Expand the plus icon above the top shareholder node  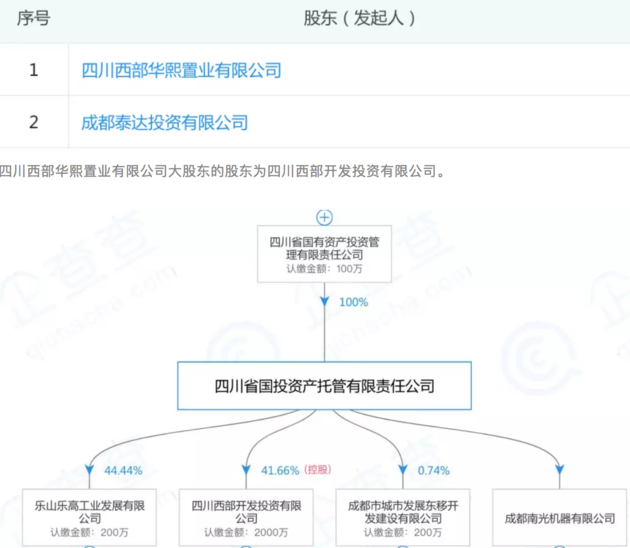(324, 217)
